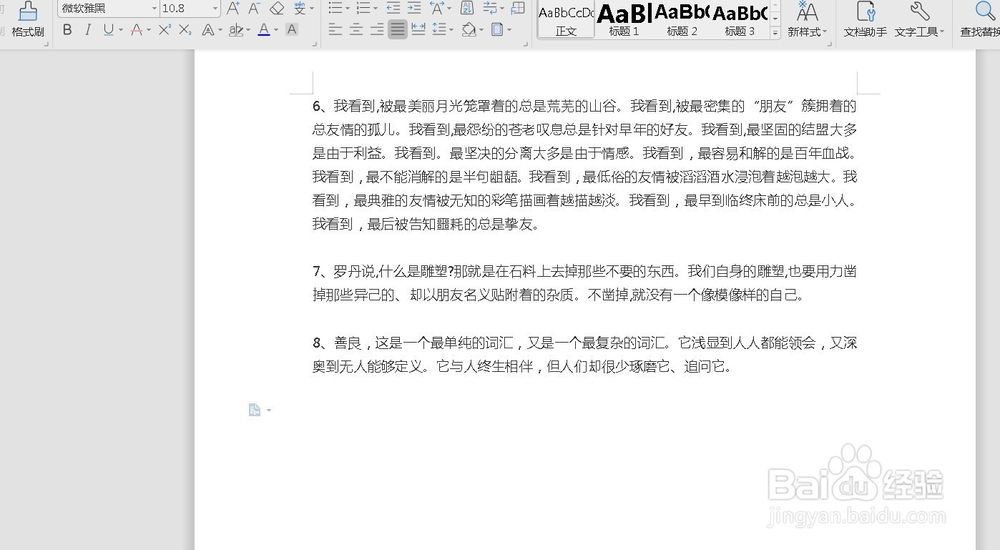The height and width of the screenshot is (550, 1000).
Task: Toggle italic formatting
Action: pyautogui.click(x=88, y=29)
